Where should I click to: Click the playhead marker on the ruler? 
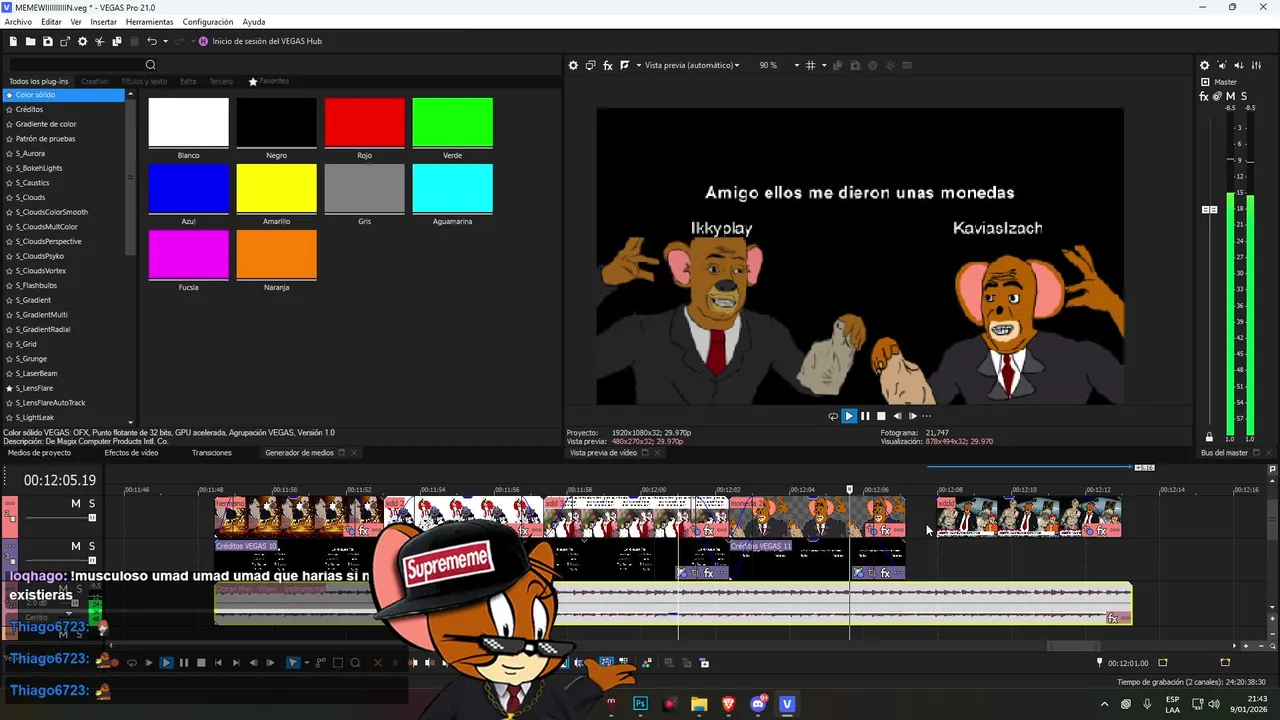[x=849, y=489]
